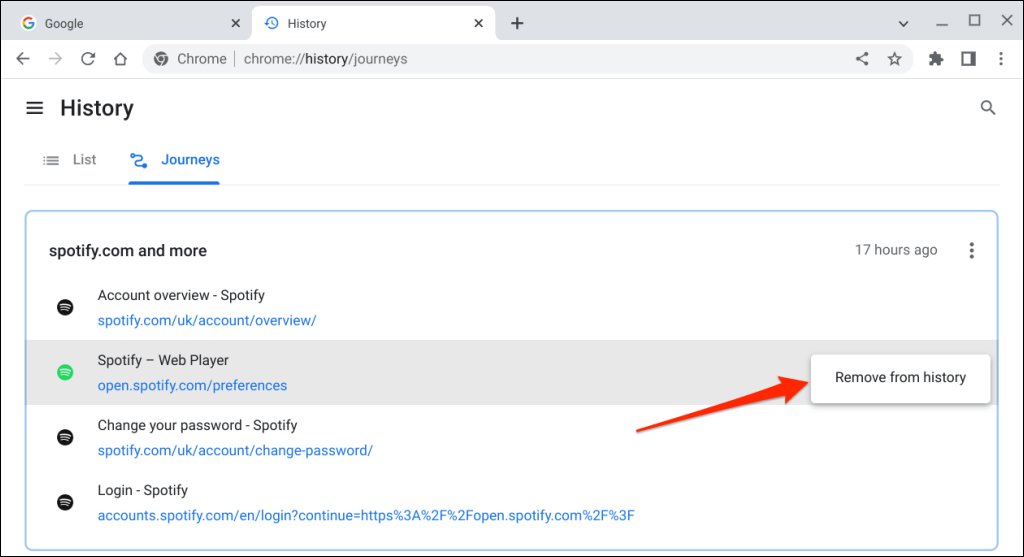Share this page using the share icon

point(862,59)
